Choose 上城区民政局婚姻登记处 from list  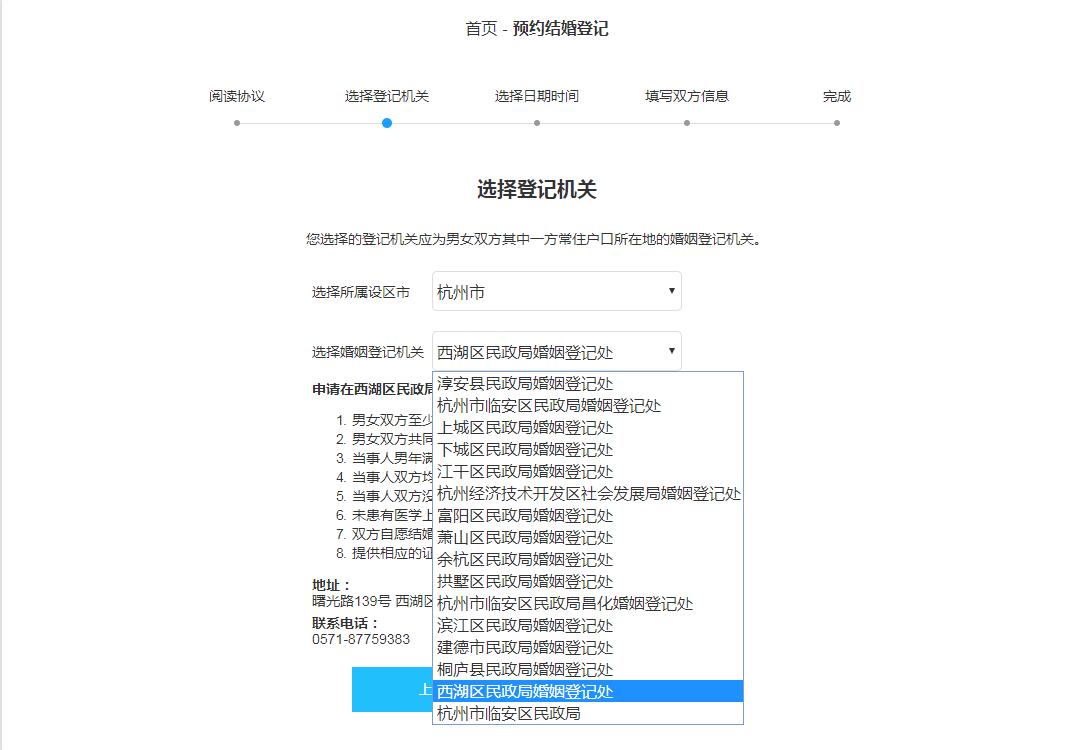coord(588,427)
